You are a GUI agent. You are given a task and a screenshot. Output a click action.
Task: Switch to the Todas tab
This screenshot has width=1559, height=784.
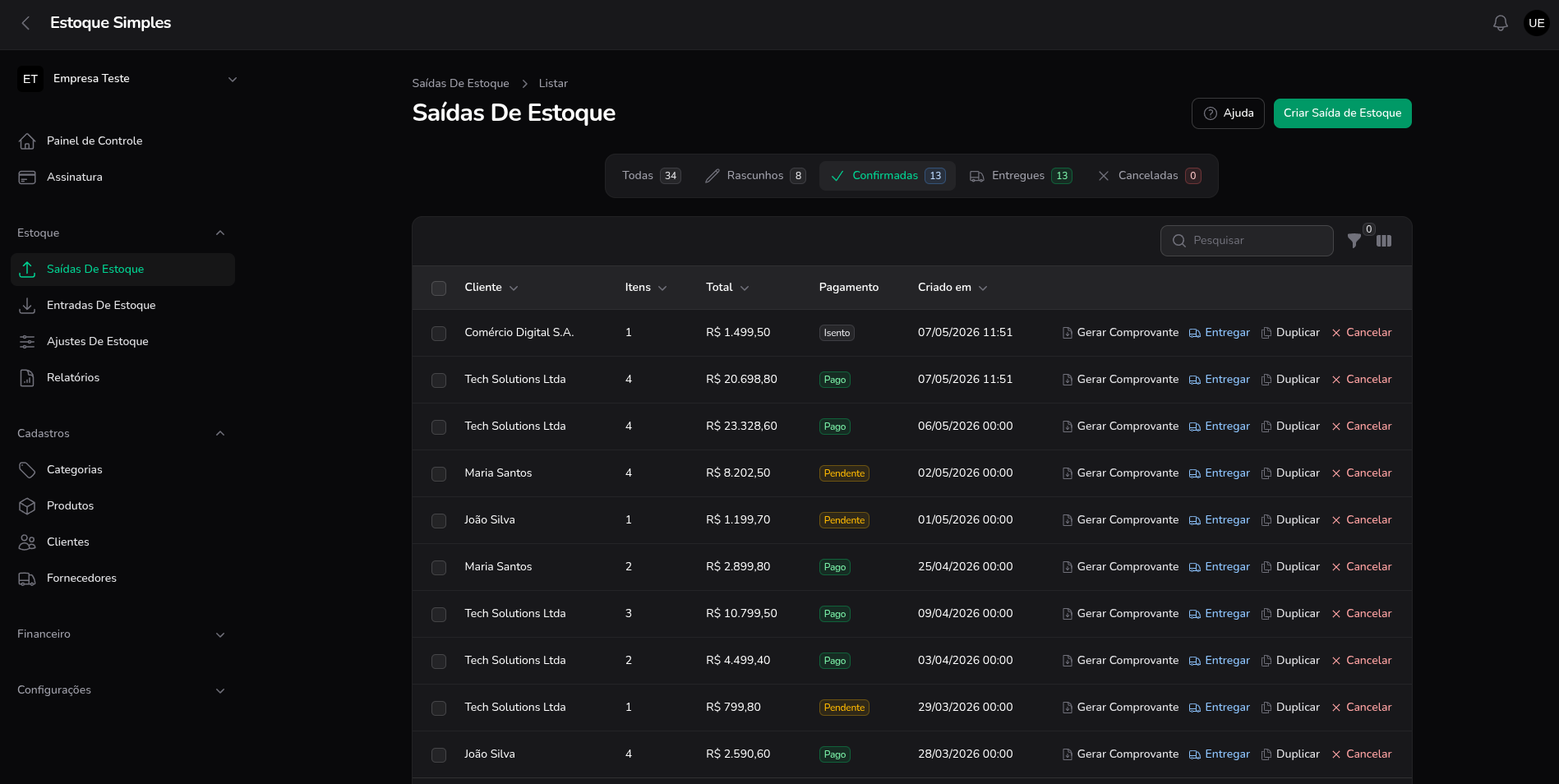pyautogui.click(x=651, y=176)
